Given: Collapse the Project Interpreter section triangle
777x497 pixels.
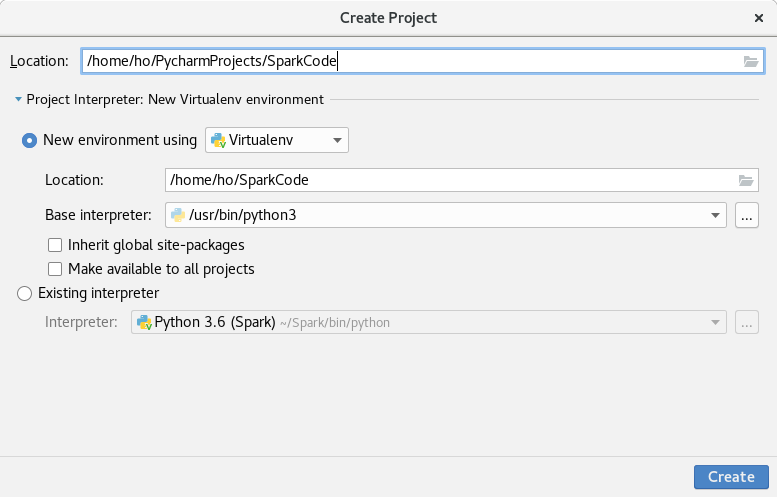Looking at the screenshot, I should click(18, 99).
